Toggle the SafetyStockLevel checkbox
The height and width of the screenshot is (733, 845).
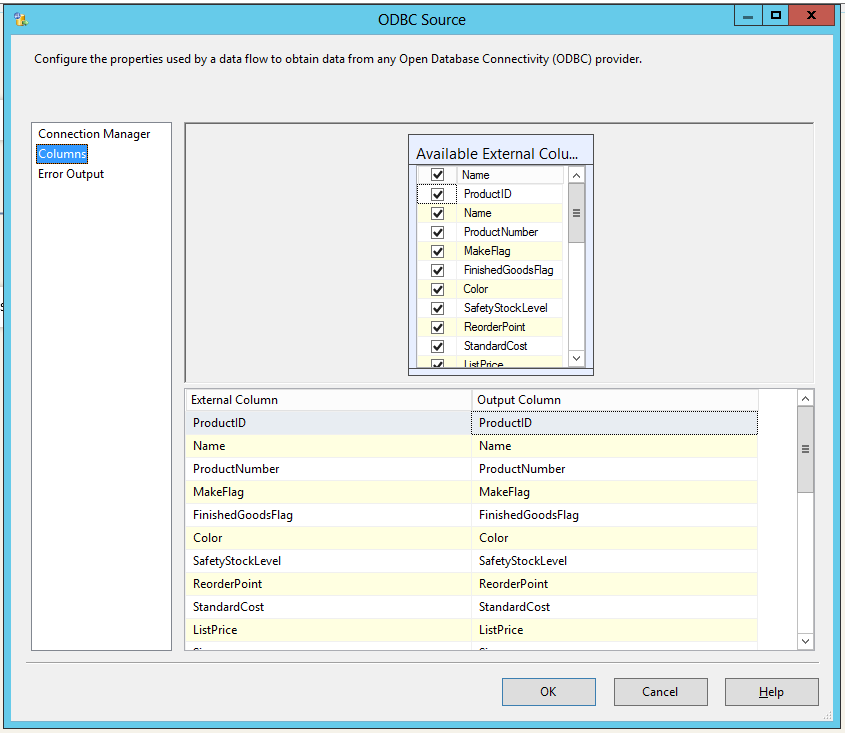coord(437,307)
